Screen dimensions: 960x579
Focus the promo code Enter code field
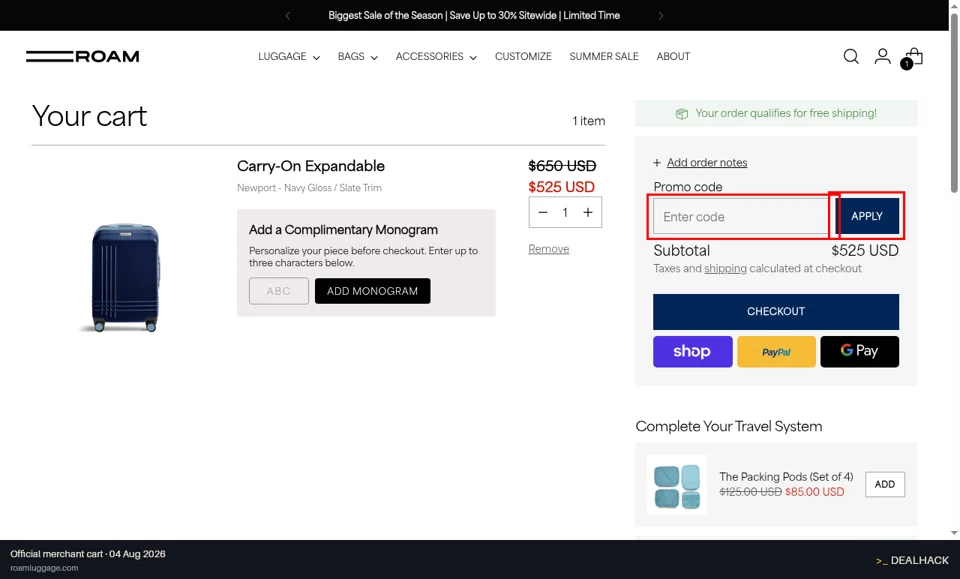pyautogui.click(x=744, y=216)
